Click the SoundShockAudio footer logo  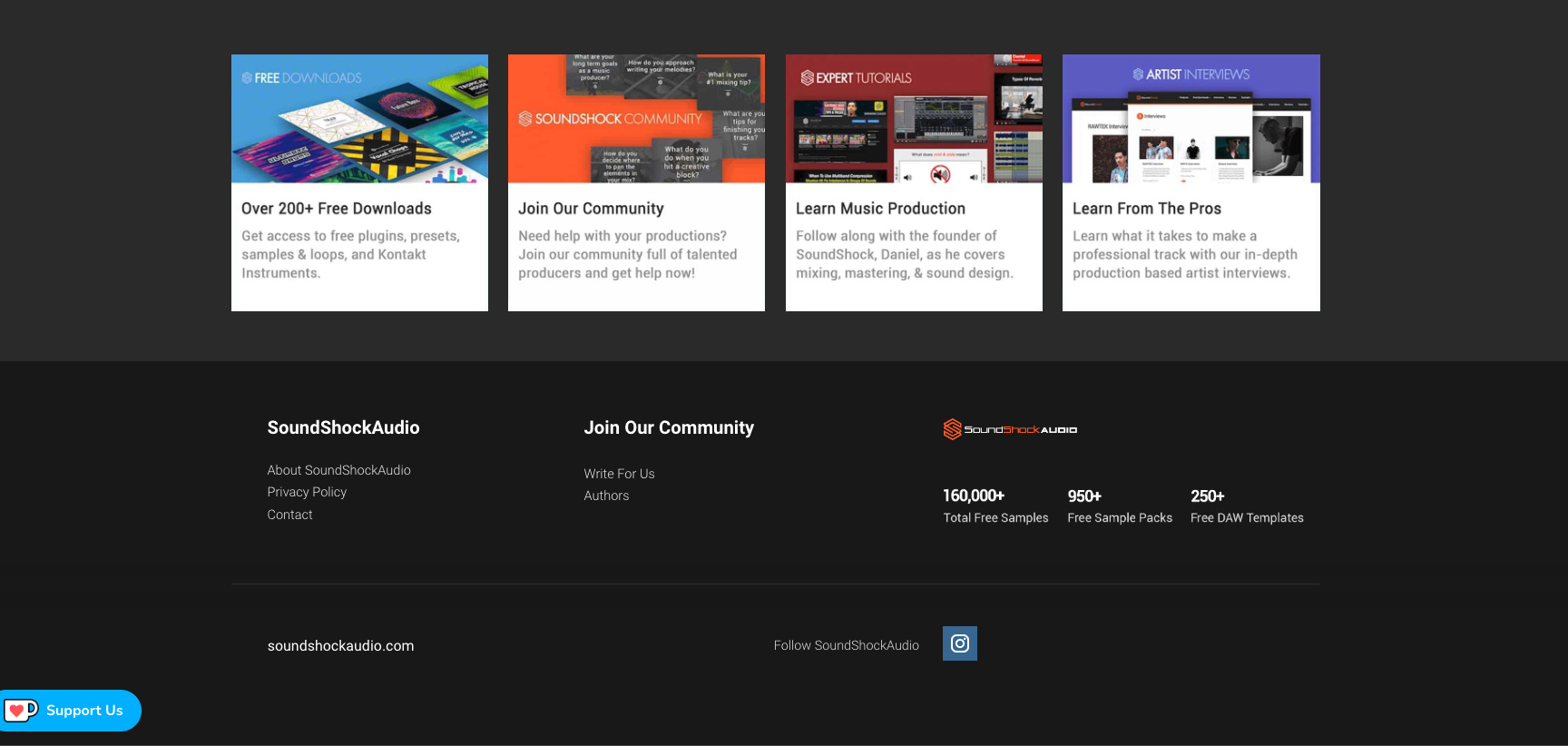(1010, 429)
